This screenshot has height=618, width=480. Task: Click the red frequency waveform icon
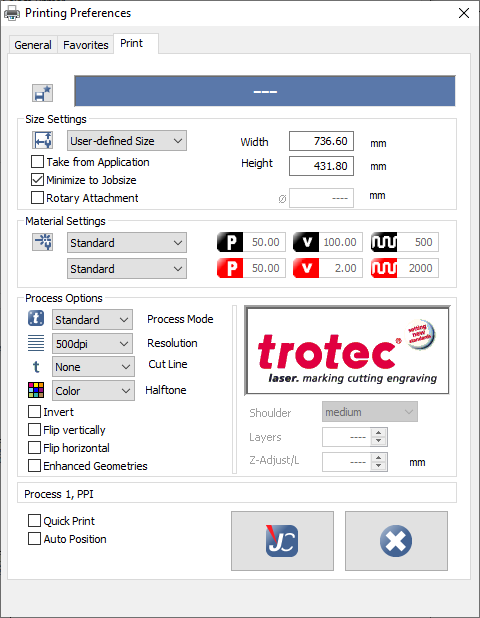tap(384, 268)
